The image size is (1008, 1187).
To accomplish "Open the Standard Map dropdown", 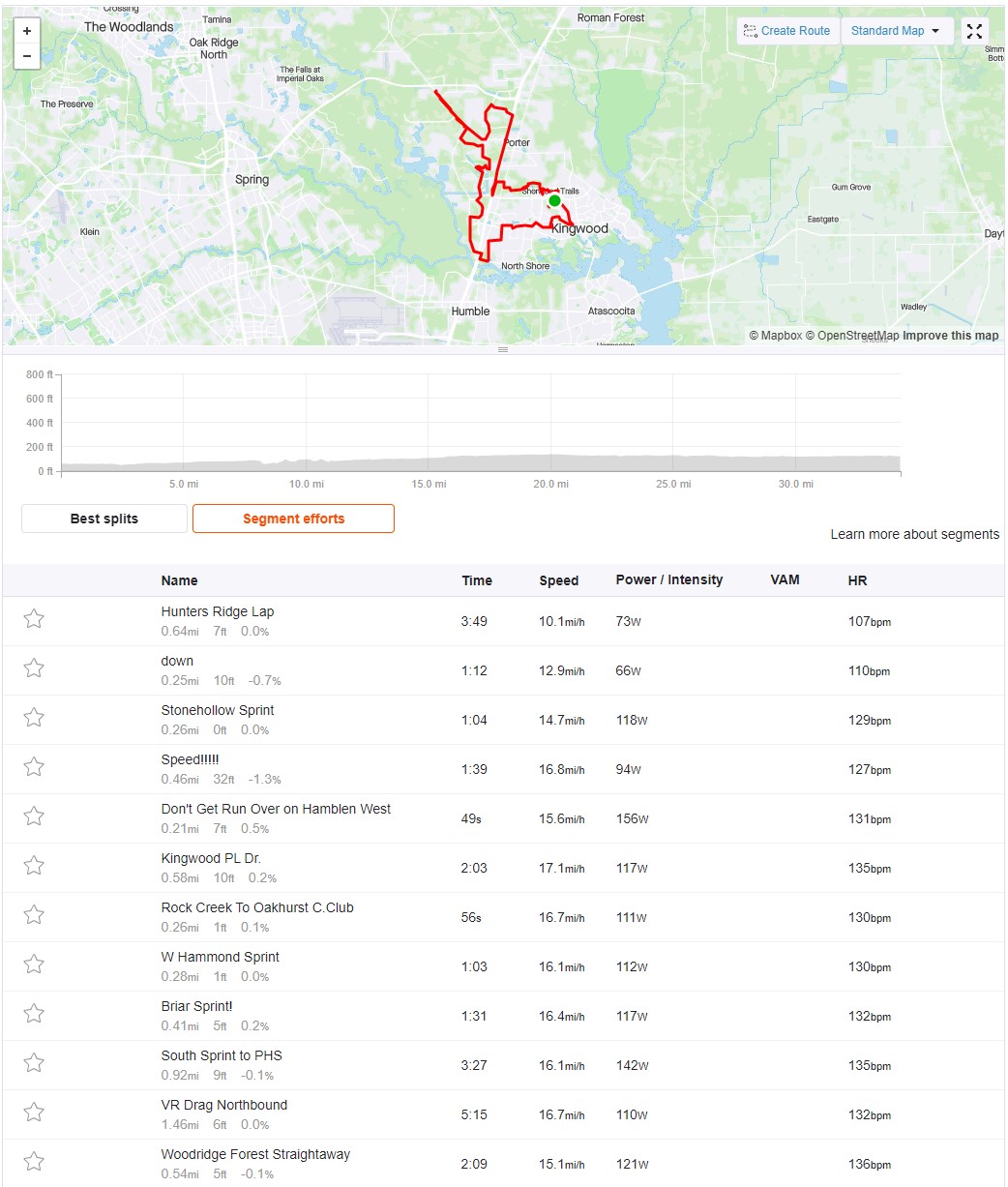I will (x=896, y=31).
